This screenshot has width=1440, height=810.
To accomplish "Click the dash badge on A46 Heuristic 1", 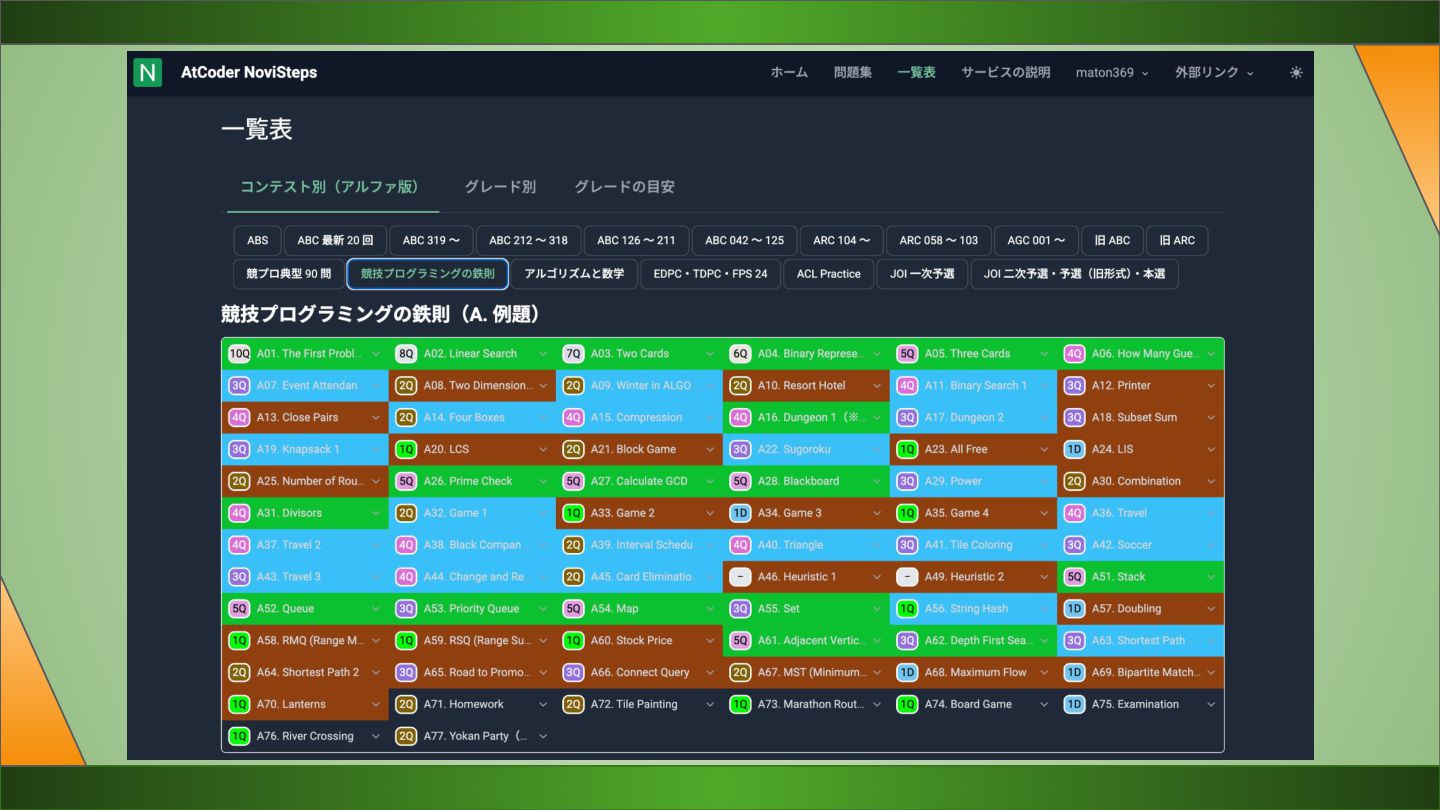I will 740,577.
